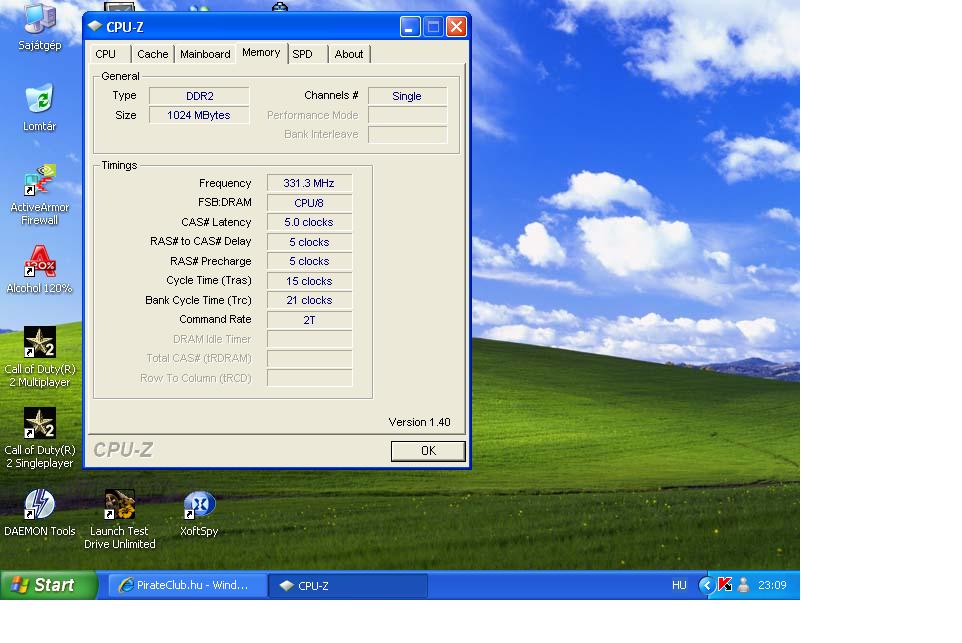The image size is (962, 643).
Task: Select the Alcohol 120% desktop shortcut
Action: pyautogui.click(x=40, y=269)
